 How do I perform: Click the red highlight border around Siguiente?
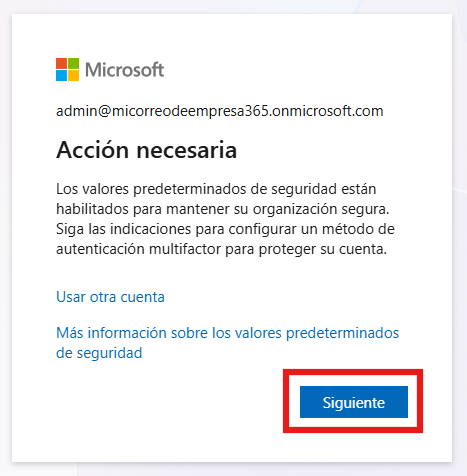point(353,372)
